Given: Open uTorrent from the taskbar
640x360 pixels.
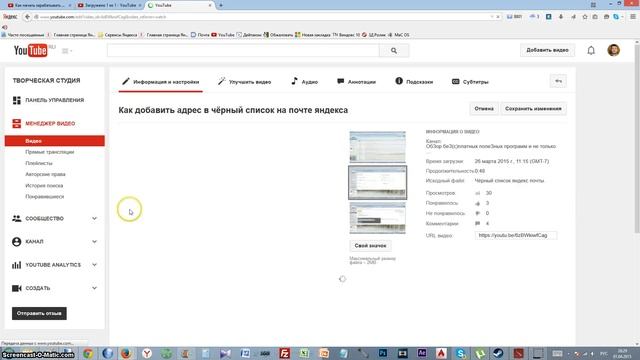Looking at the screenshot, I should click(x=480, y=353).
